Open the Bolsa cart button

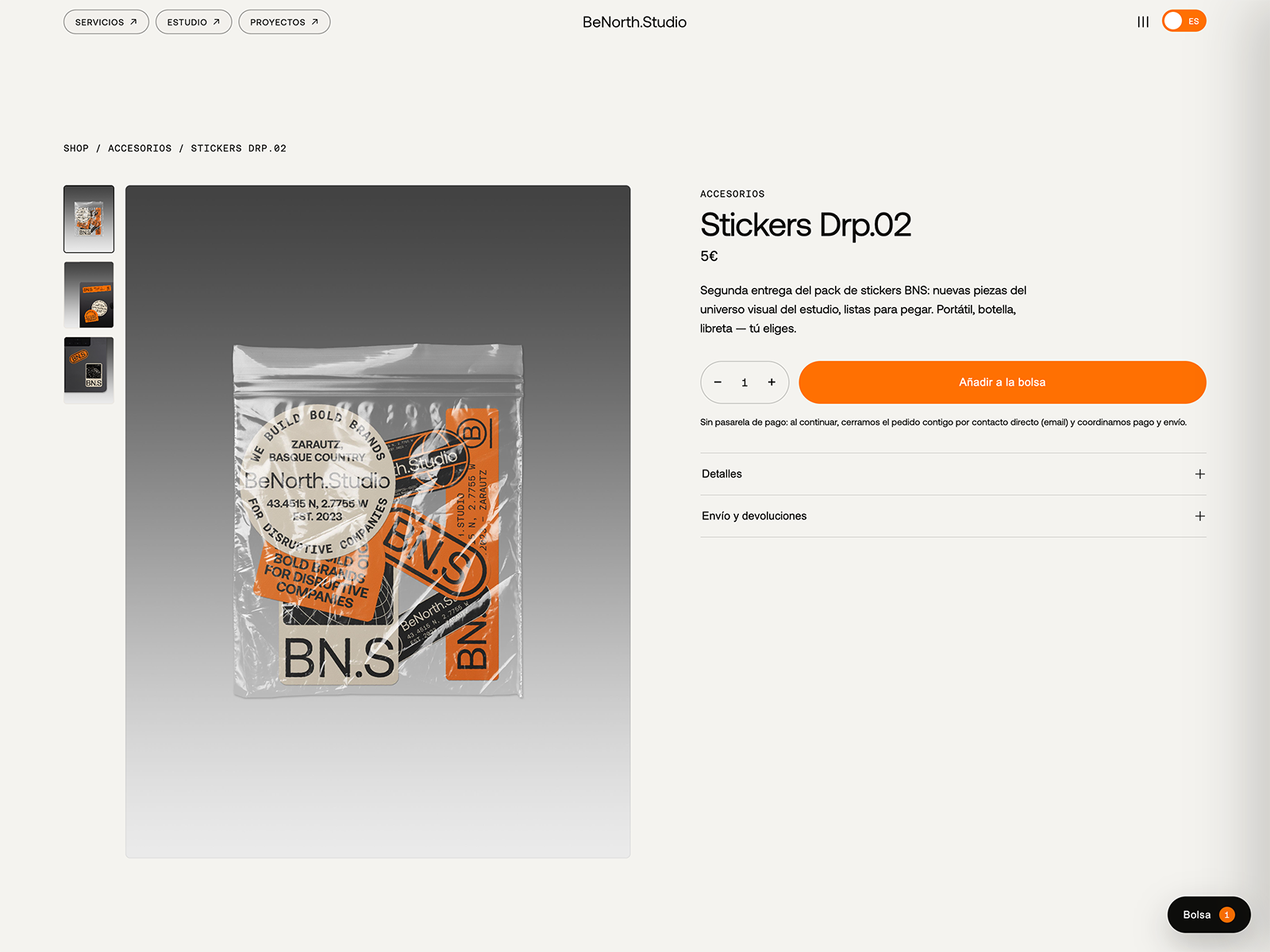click(1209, 915)
